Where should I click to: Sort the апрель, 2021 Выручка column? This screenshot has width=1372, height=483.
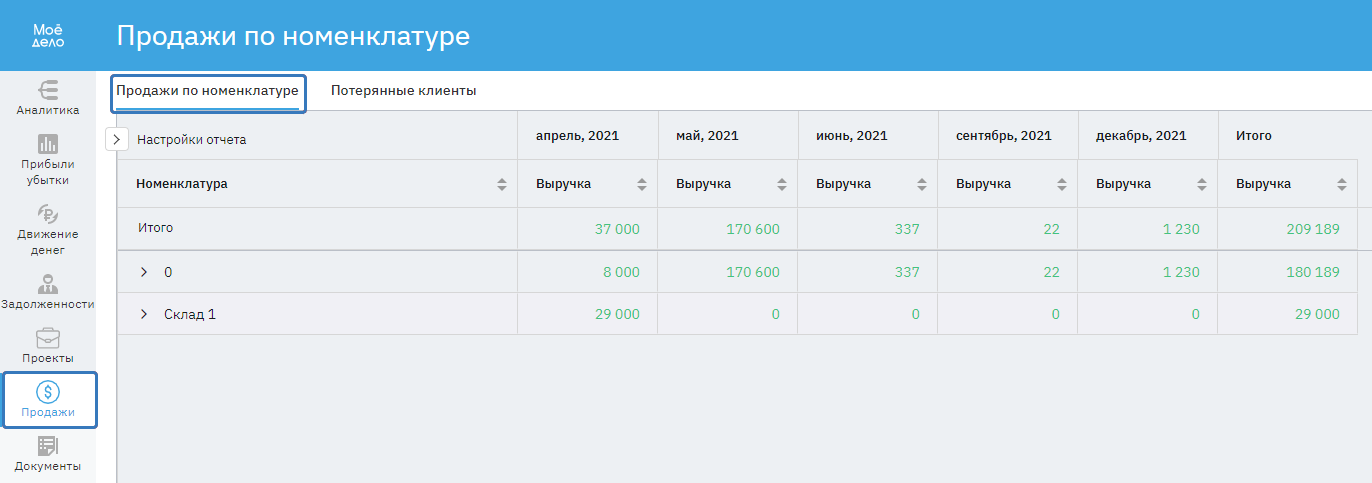642,184
